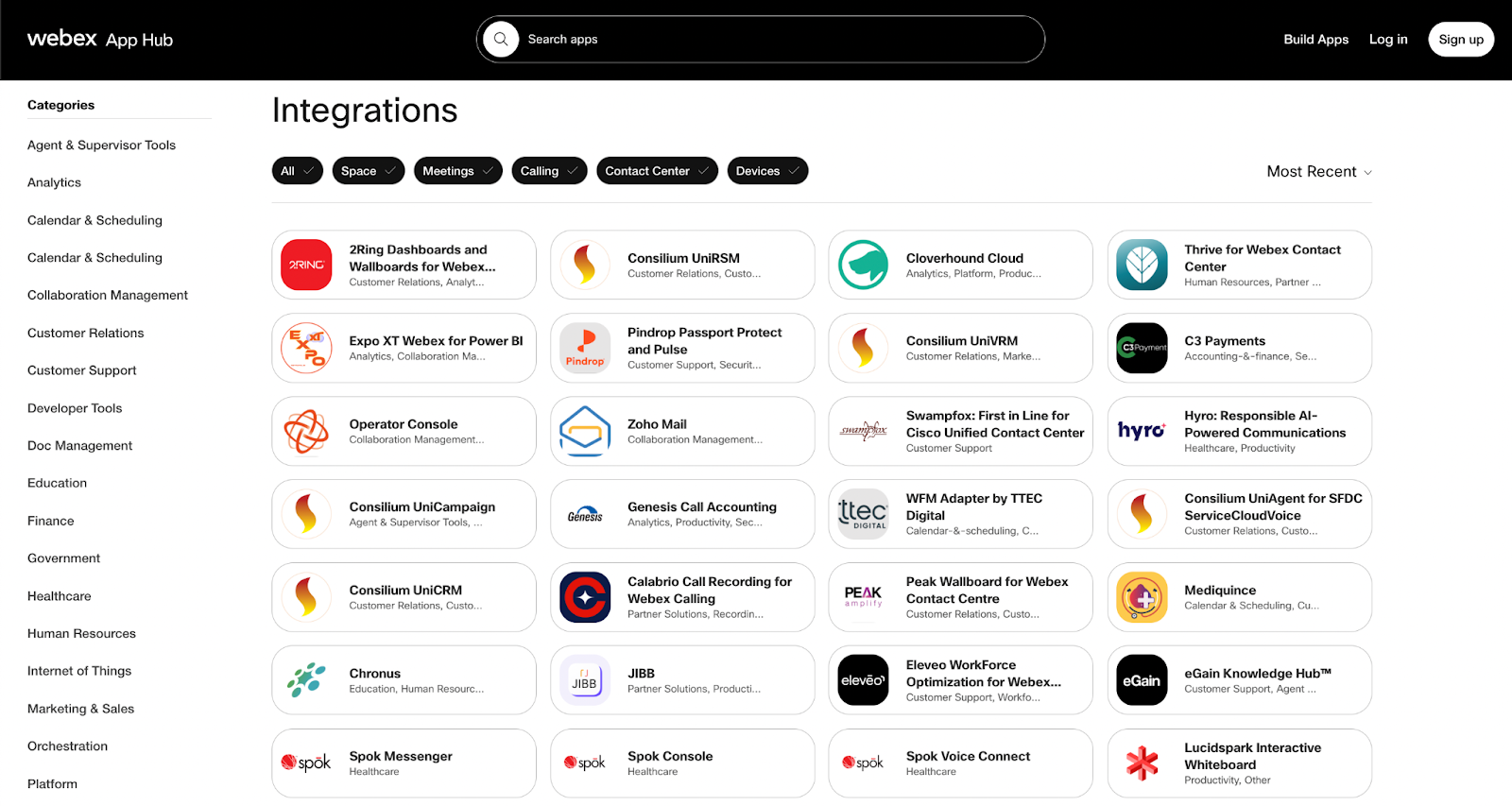Screen dimensions: 1512x806
Task: Open the Government category
Action: click(x=64, y=558)
